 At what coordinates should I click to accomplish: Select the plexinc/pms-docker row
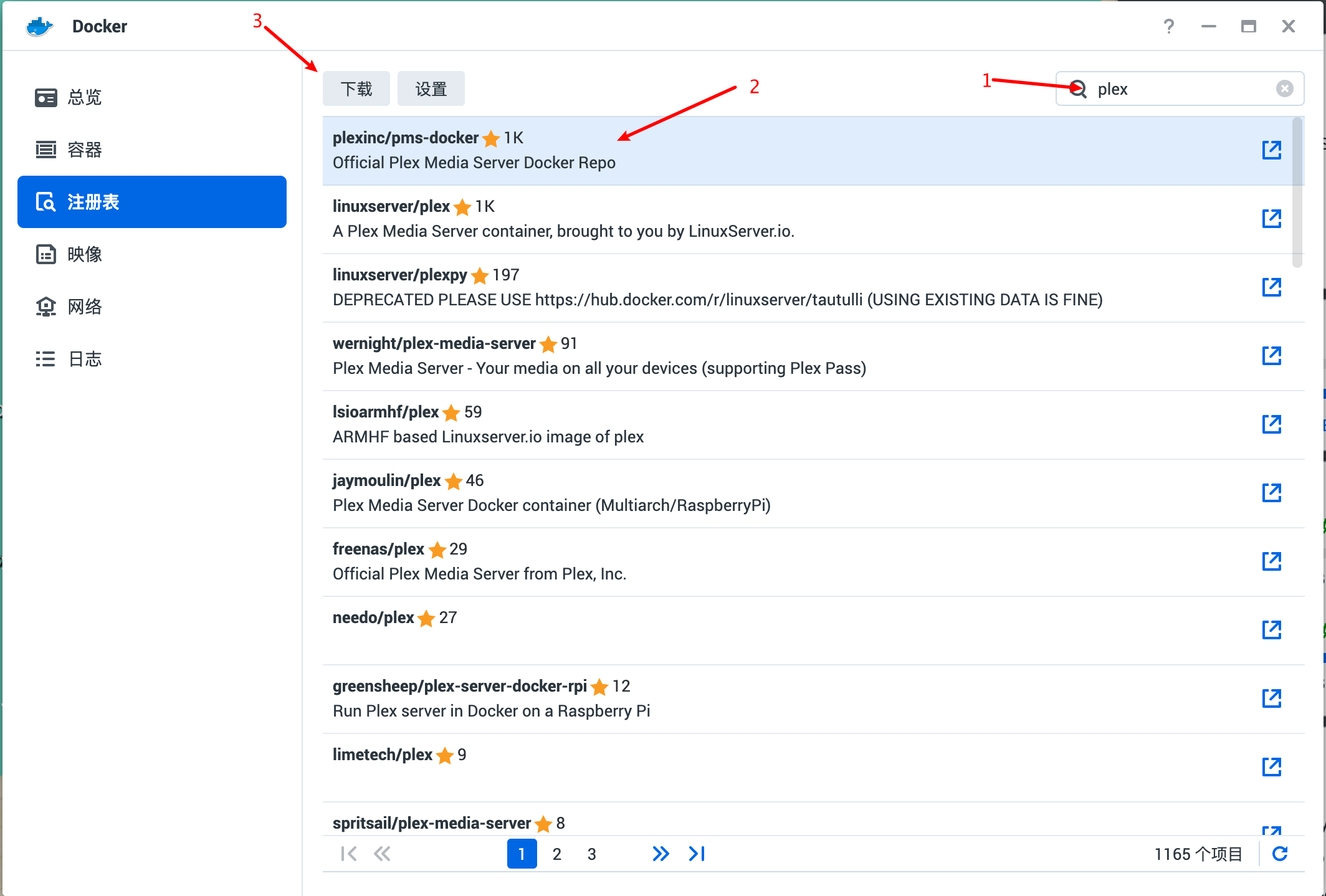point(807,151)
